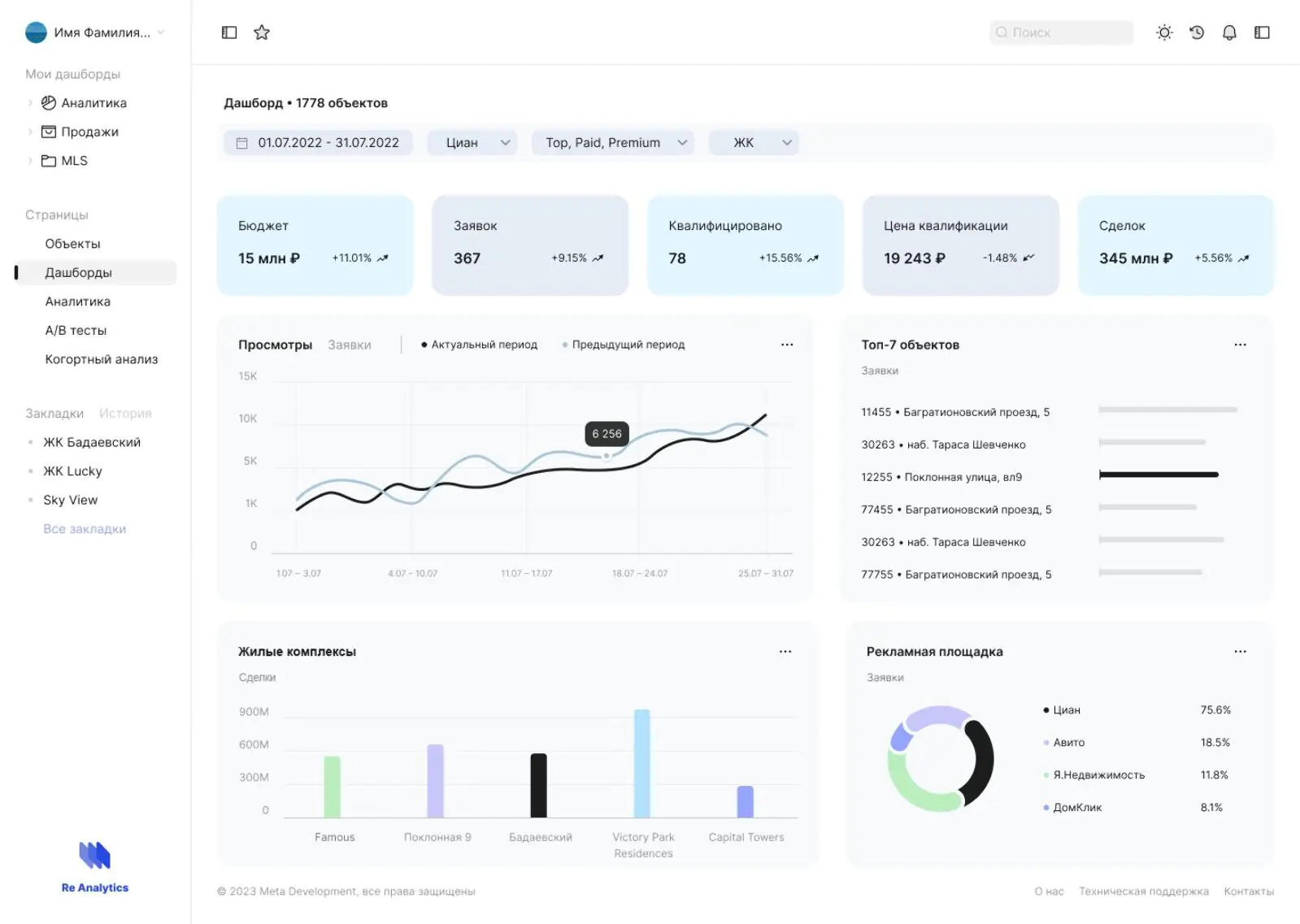The width and height of the screenshot is (1300, 924).
Task: Open notifications bell
Action: coord(1229,33)
